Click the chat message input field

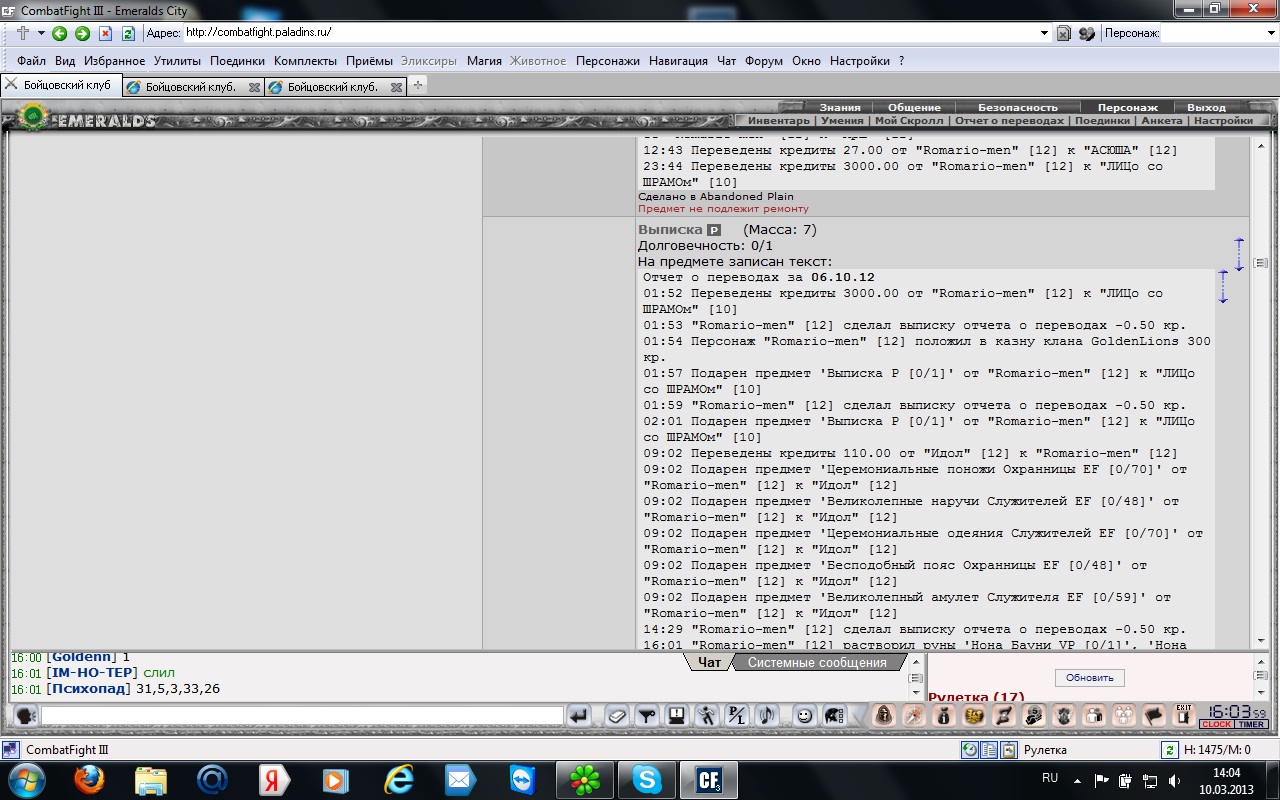302,716
